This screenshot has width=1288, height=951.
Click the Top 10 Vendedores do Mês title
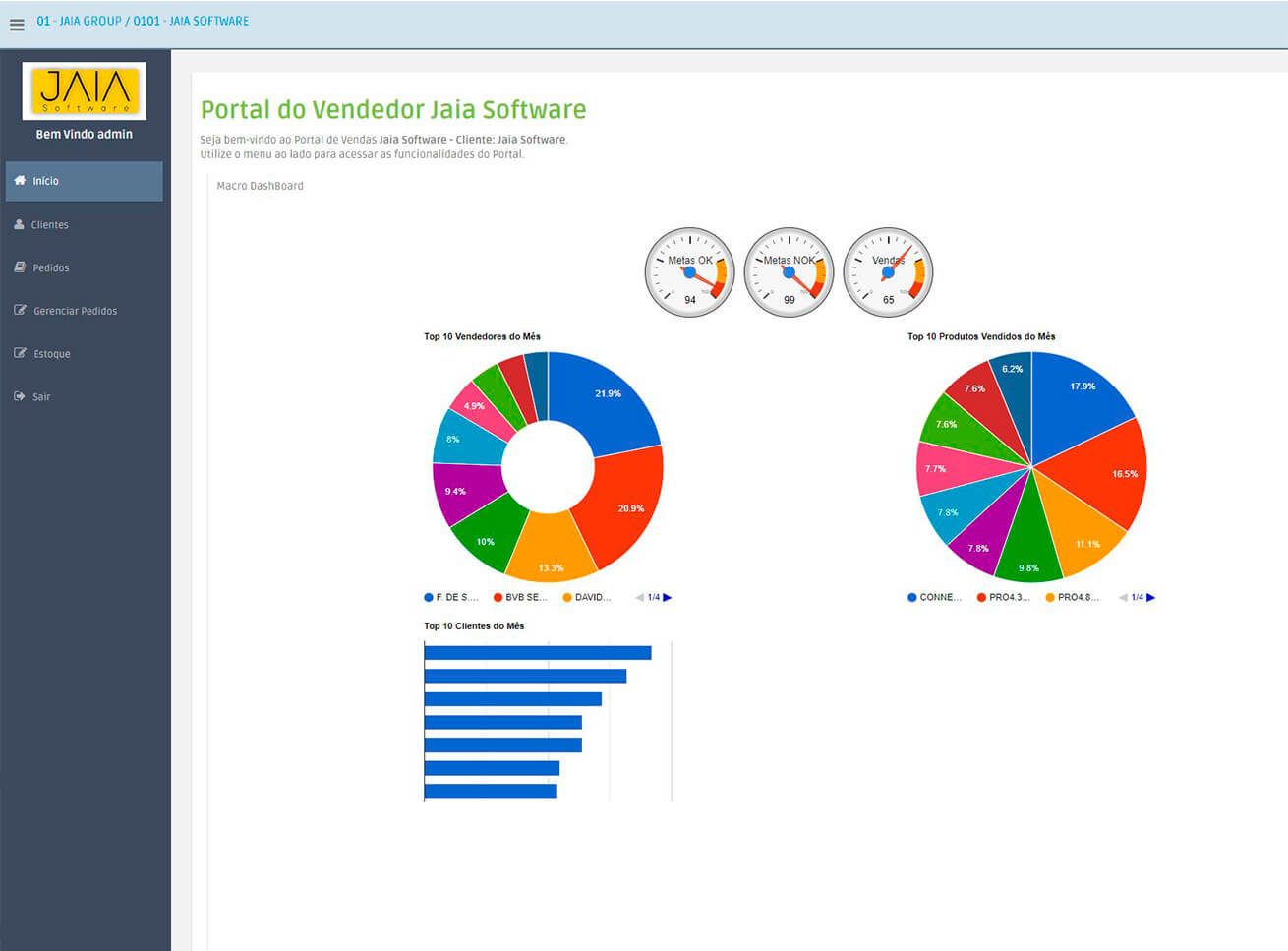click(x=482, y=336)
